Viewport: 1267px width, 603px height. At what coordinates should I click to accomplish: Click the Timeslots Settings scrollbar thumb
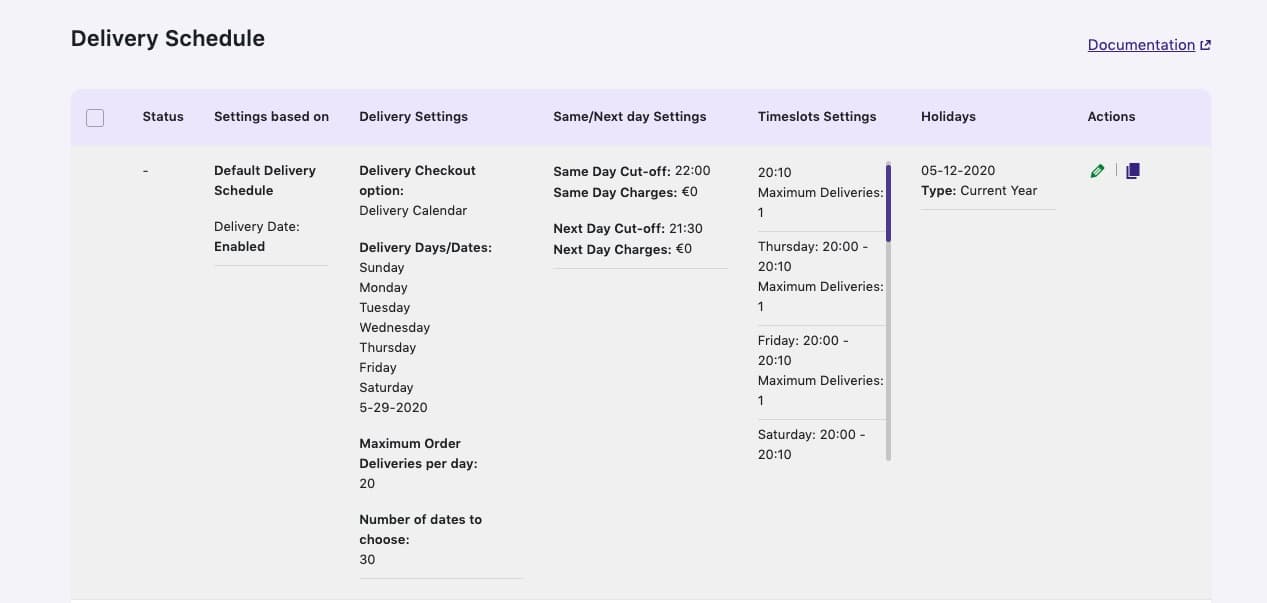point(888,203)
